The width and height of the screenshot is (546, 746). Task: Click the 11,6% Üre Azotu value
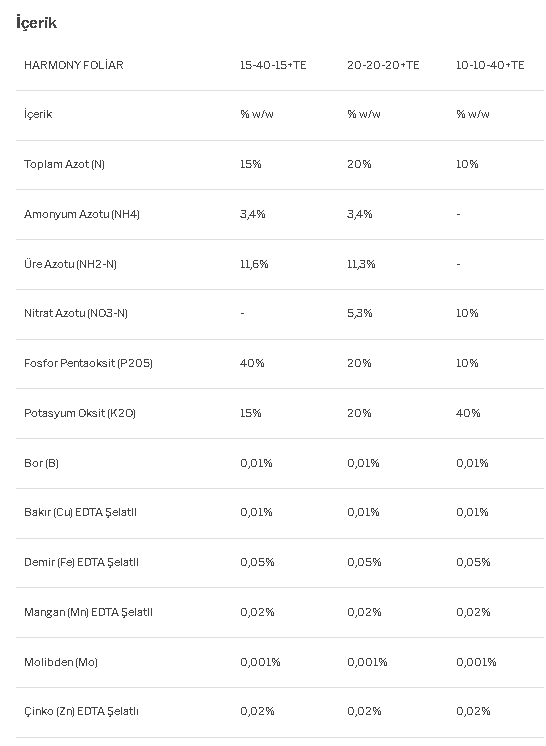pos(254,264)
